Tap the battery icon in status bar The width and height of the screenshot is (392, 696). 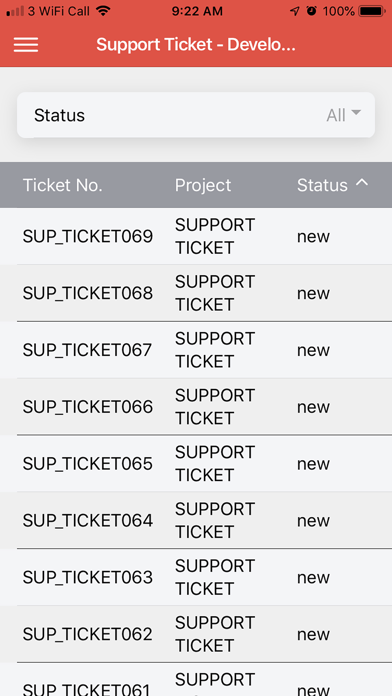point(372,11)
